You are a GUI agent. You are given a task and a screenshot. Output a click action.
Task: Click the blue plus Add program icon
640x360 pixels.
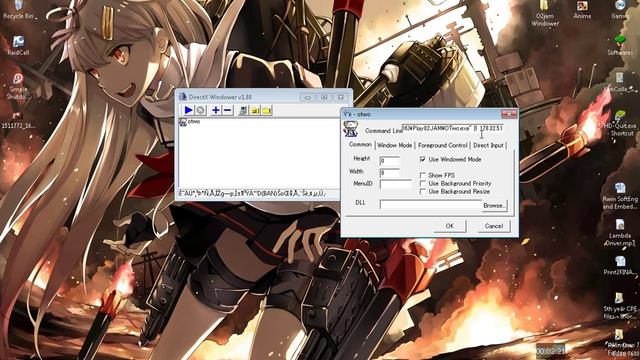pos(216,110)
